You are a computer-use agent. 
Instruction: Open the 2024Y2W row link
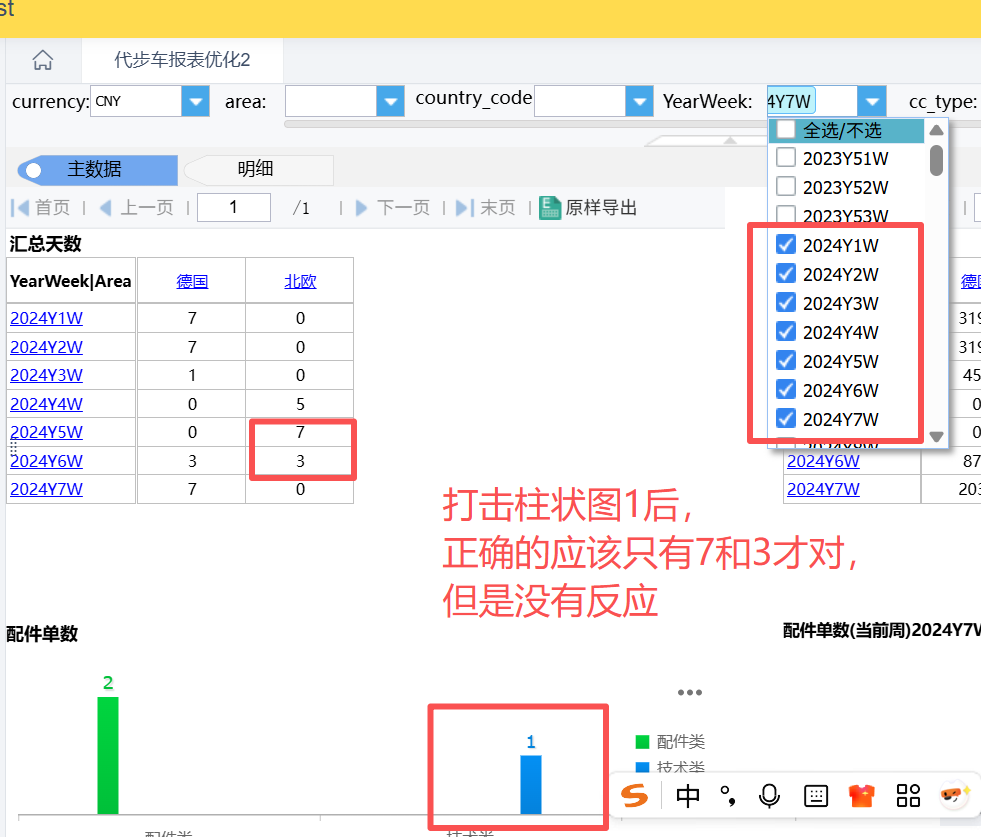click(x=46, y=347)
